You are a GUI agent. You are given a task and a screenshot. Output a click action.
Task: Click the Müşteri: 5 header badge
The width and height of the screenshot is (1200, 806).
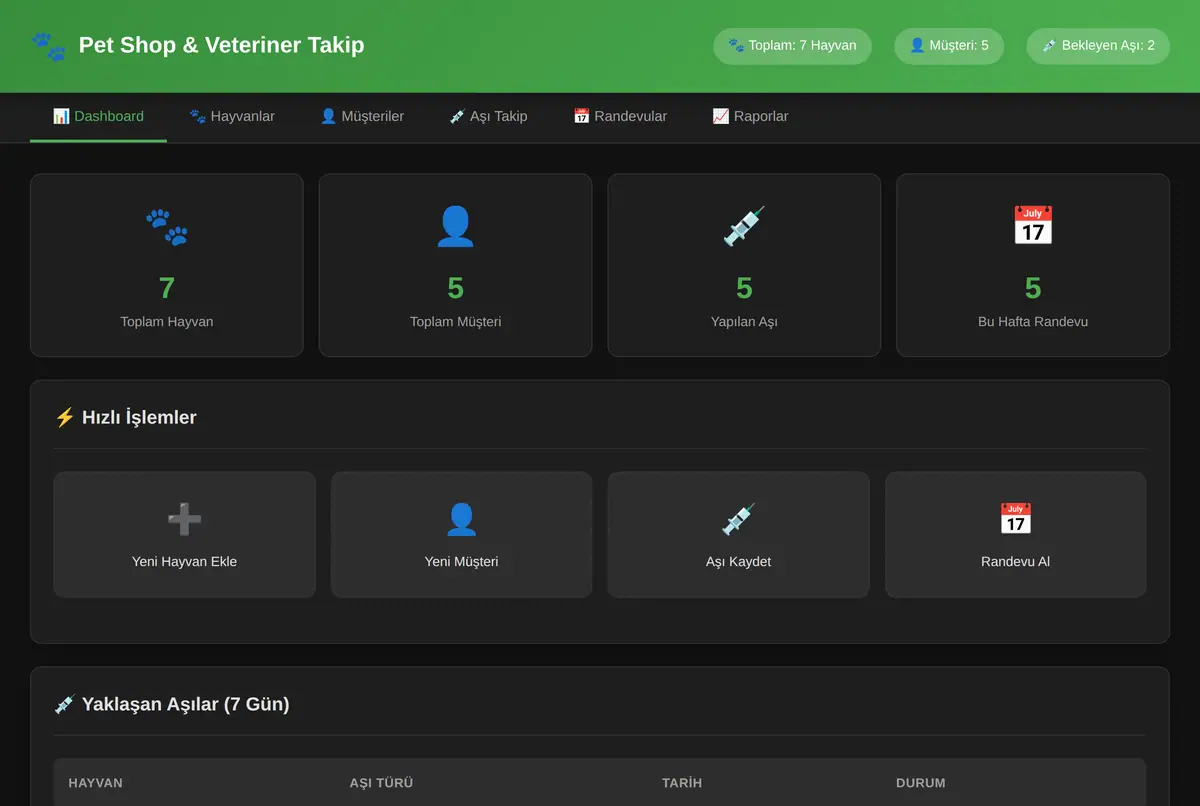point(949,46)
